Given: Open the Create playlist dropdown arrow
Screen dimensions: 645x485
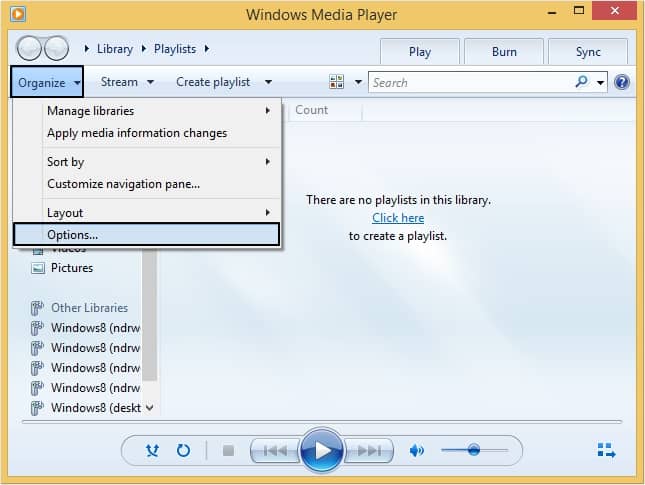Looking at the screenshot, I should click(268, 82).
